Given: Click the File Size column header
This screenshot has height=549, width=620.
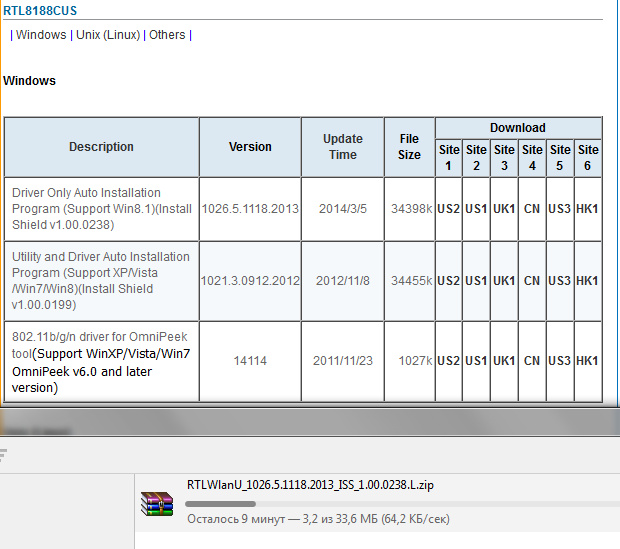Looking at the screenshot, I should point(409,147).
